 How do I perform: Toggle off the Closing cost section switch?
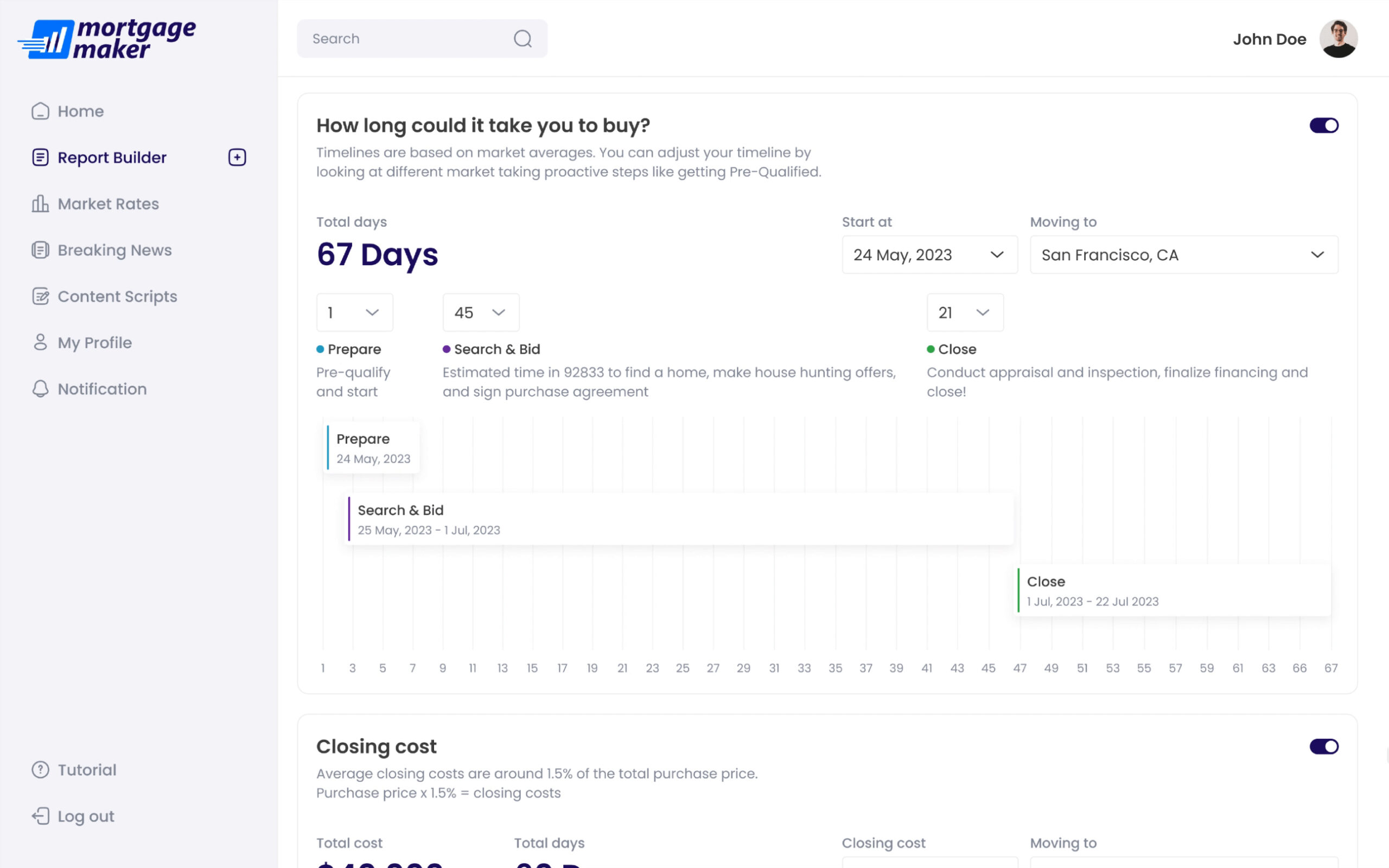1323,746
